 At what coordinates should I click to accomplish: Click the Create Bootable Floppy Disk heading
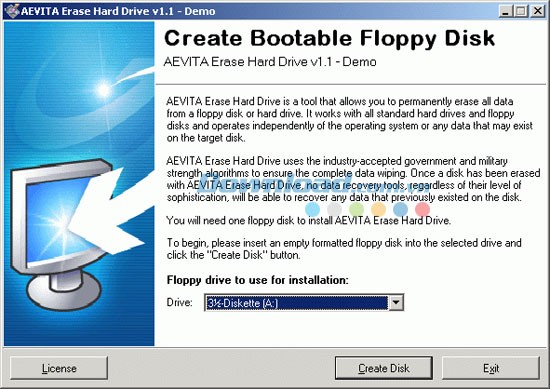329,38
